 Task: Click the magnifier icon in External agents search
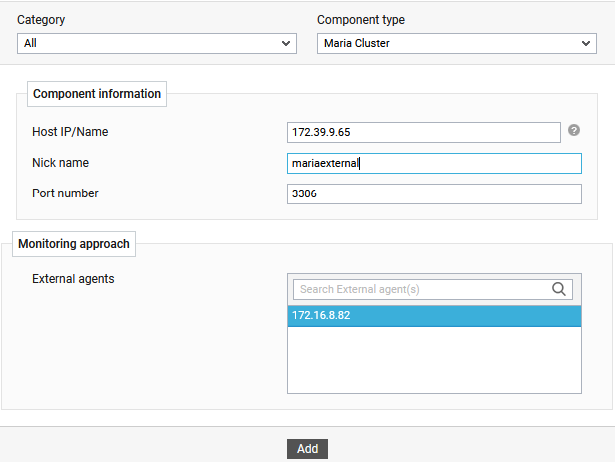(x=559, y=289)
